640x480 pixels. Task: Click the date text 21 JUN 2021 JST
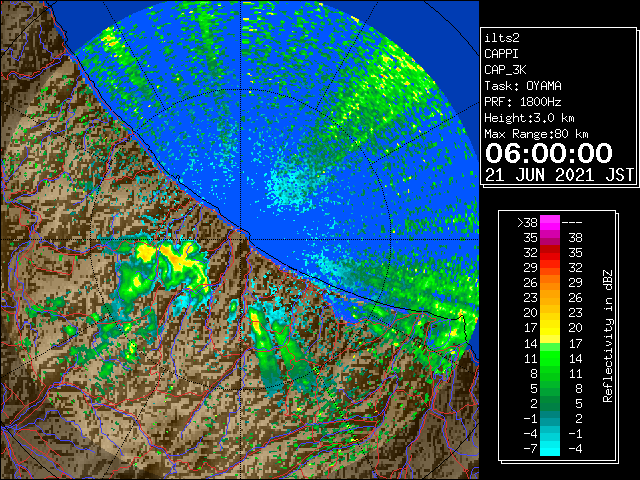point(559,175)
